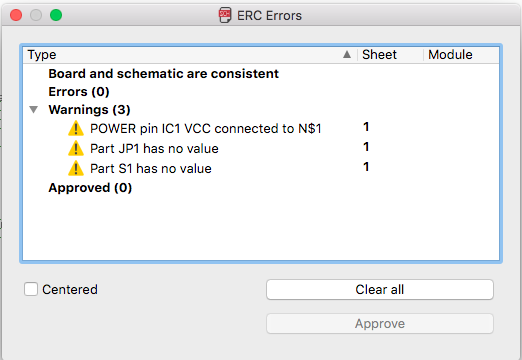Click the warning triangle beside Part S1
Image resolution: width=522 pixels, height=360 pixels.
[x=76, y=168]
